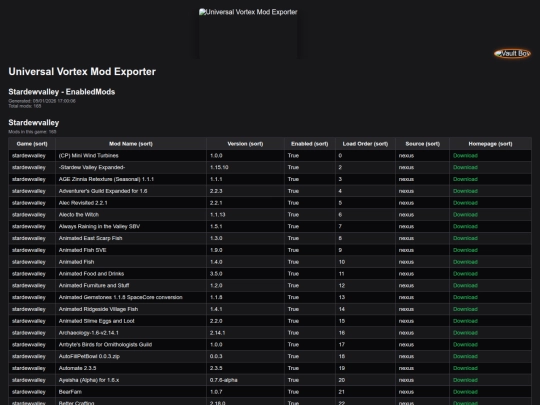Open Download link for Stardew Valley Expanded
The width and height of the screenshot is (540, 405).
pyautogui.click(x=465, y=167)
